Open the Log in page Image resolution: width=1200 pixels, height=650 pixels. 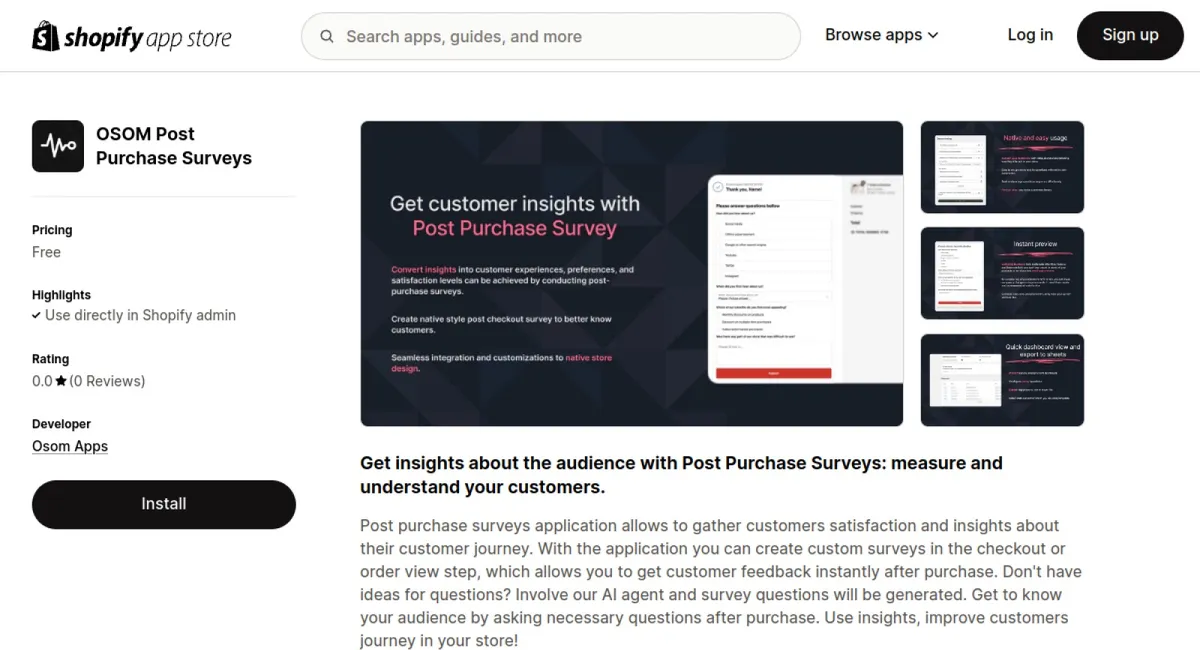[x=1030, y=35]
